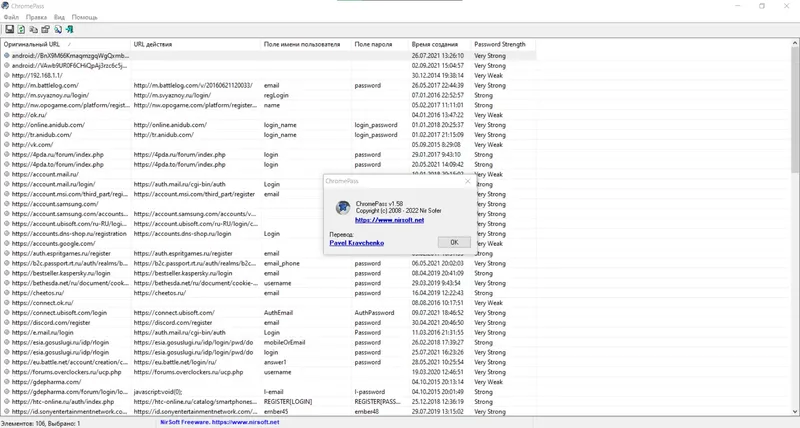
Task: Sort by the Password Strength column header
Action: pyautogui.click(x=500, y=45)
